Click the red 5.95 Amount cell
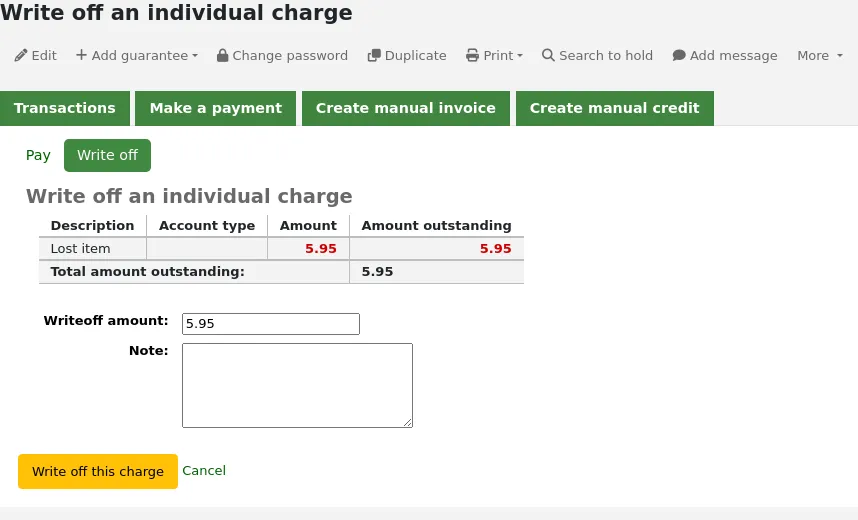Viewport: 858px width, 520px height. [321, 249]
